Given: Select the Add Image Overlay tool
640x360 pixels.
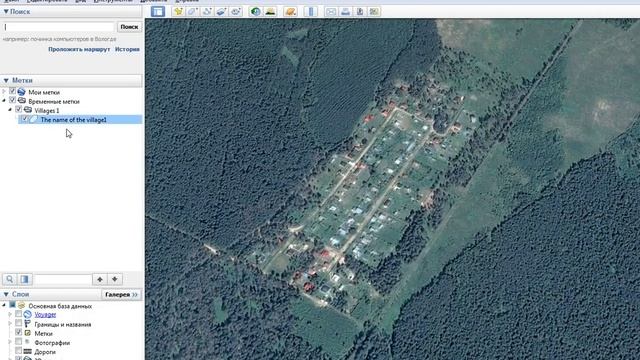Looking at the screenshot, I should click(221, 11).
